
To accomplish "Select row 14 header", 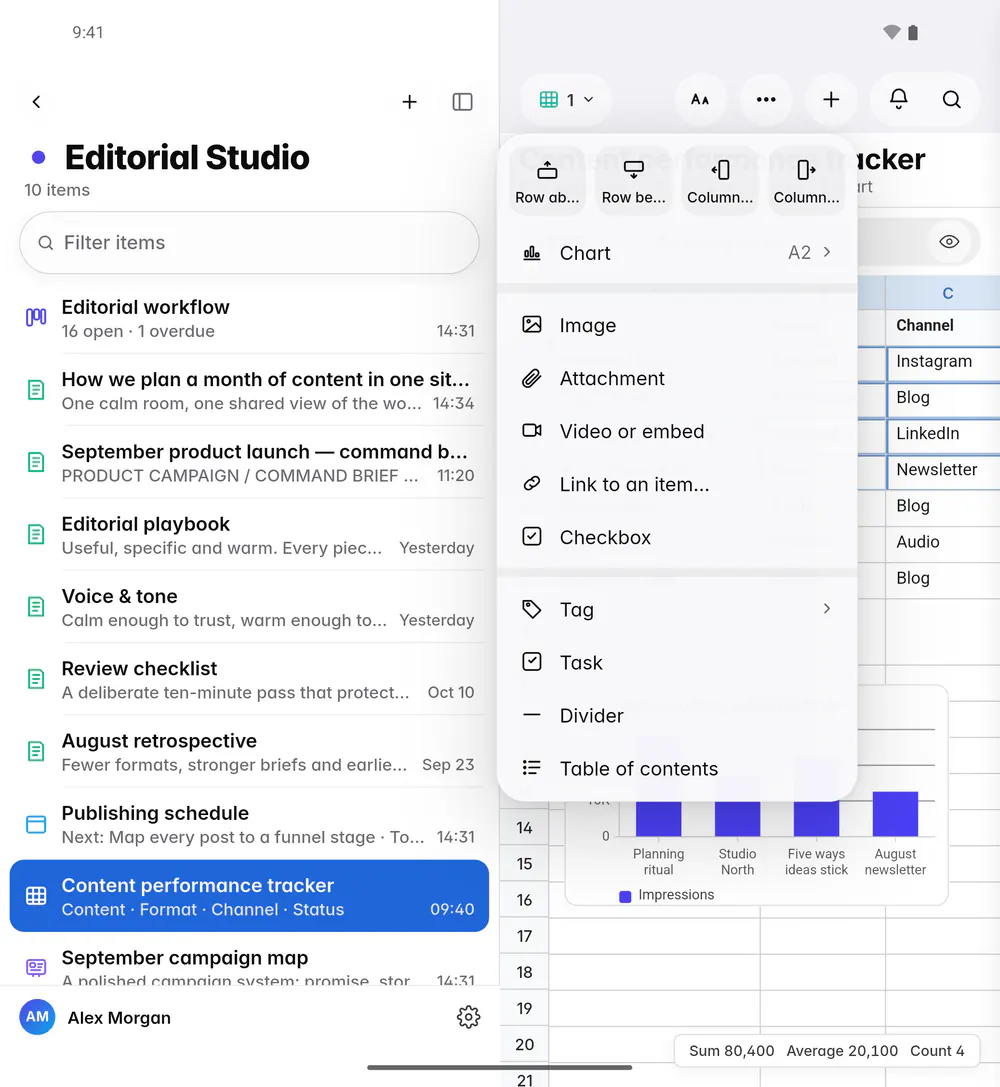I will (525, 828).
